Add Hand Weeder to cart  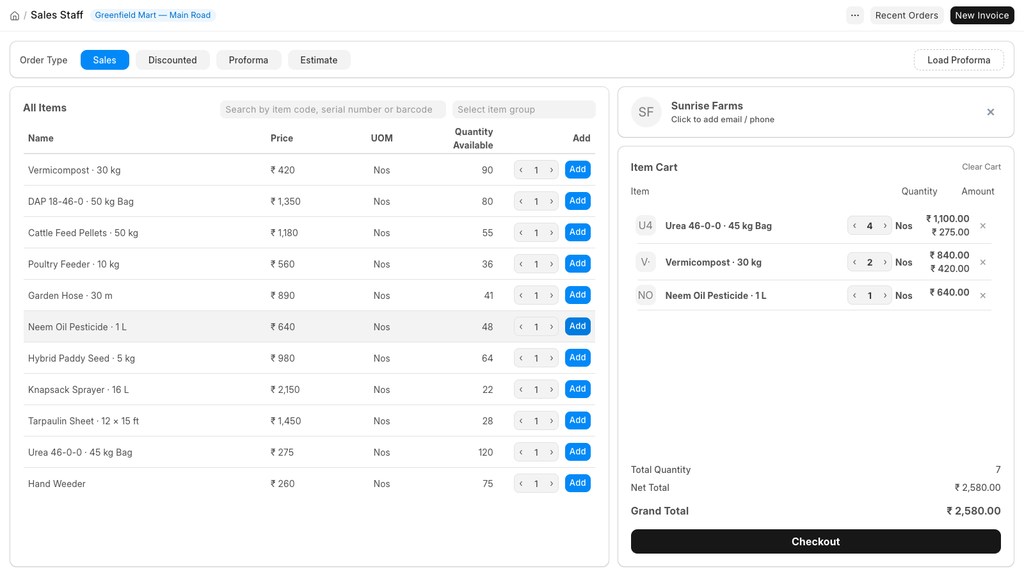click(x=577, y=483)
